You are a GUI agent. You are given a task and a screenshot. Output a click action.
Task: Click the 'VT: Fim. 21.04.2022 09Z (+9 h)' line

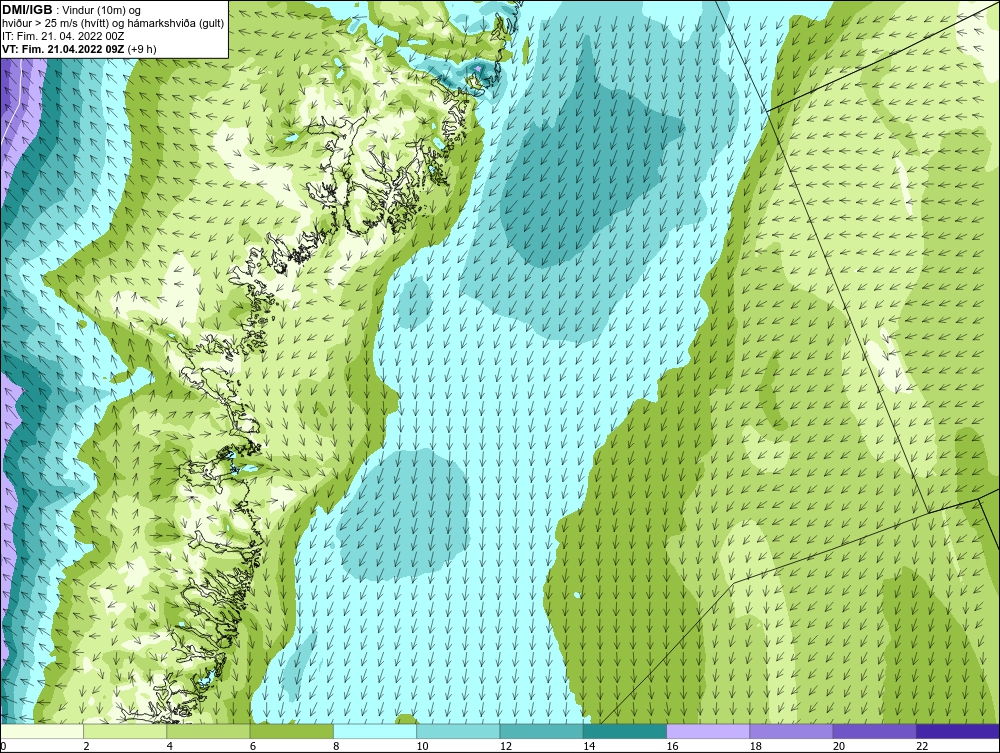(x=79, y=49)
